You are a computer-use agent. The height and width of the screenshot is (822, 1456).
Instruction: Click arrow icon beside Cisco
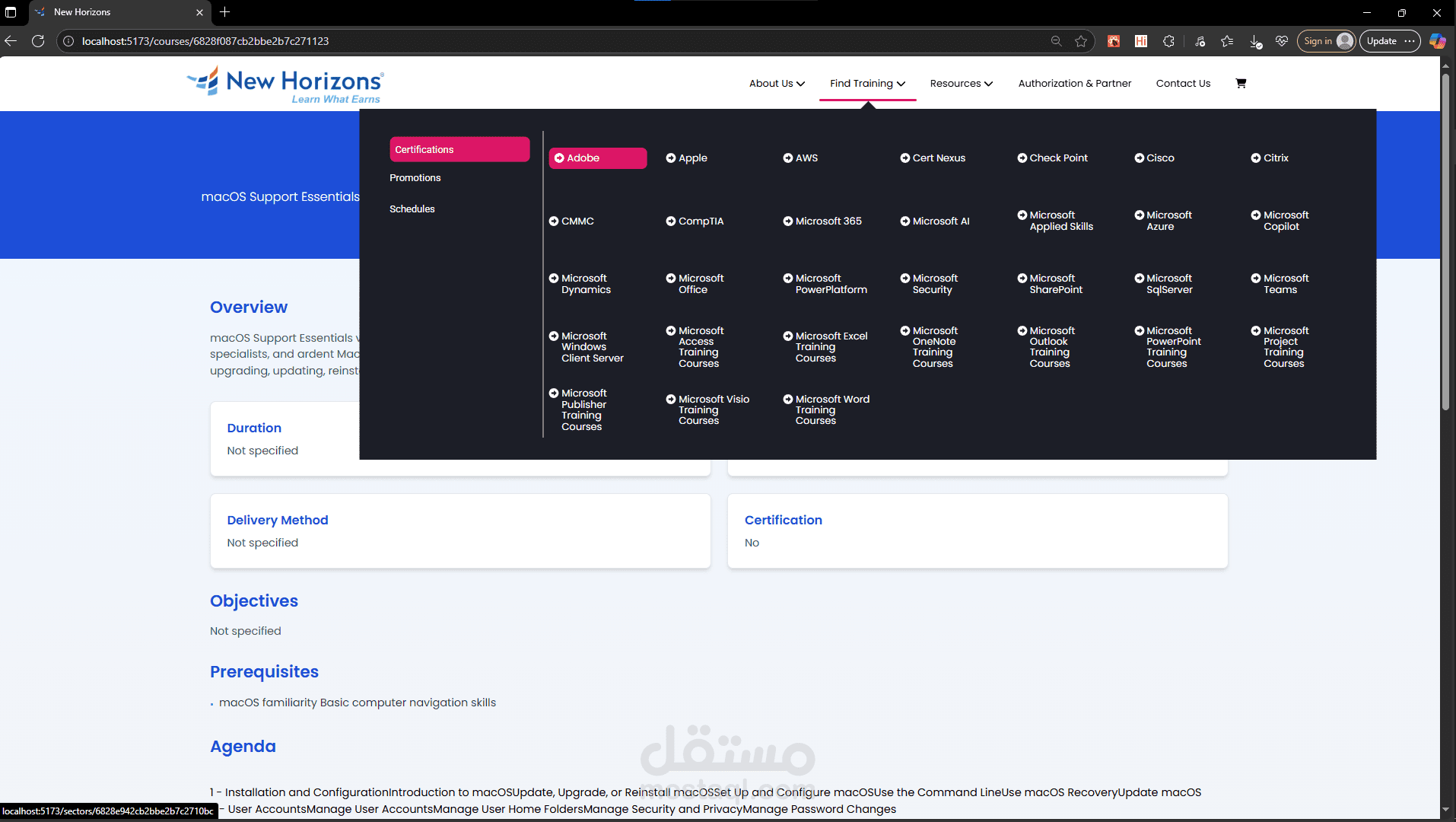click(1140, 158)
